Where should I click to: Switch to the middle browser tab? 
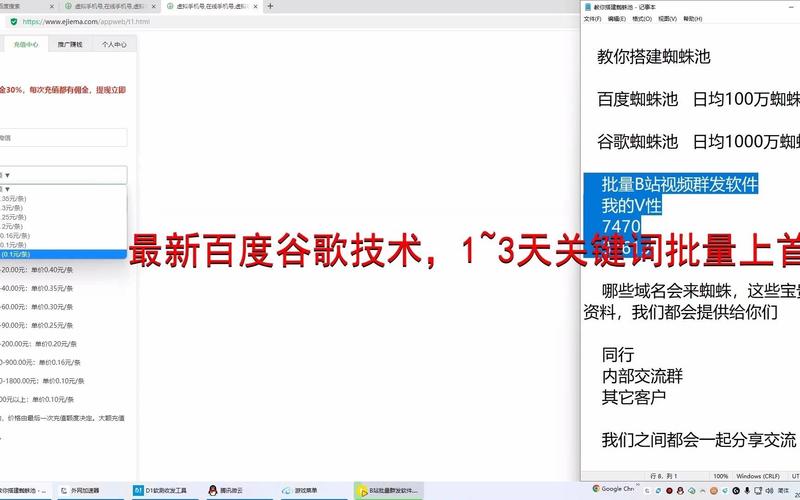109,7
